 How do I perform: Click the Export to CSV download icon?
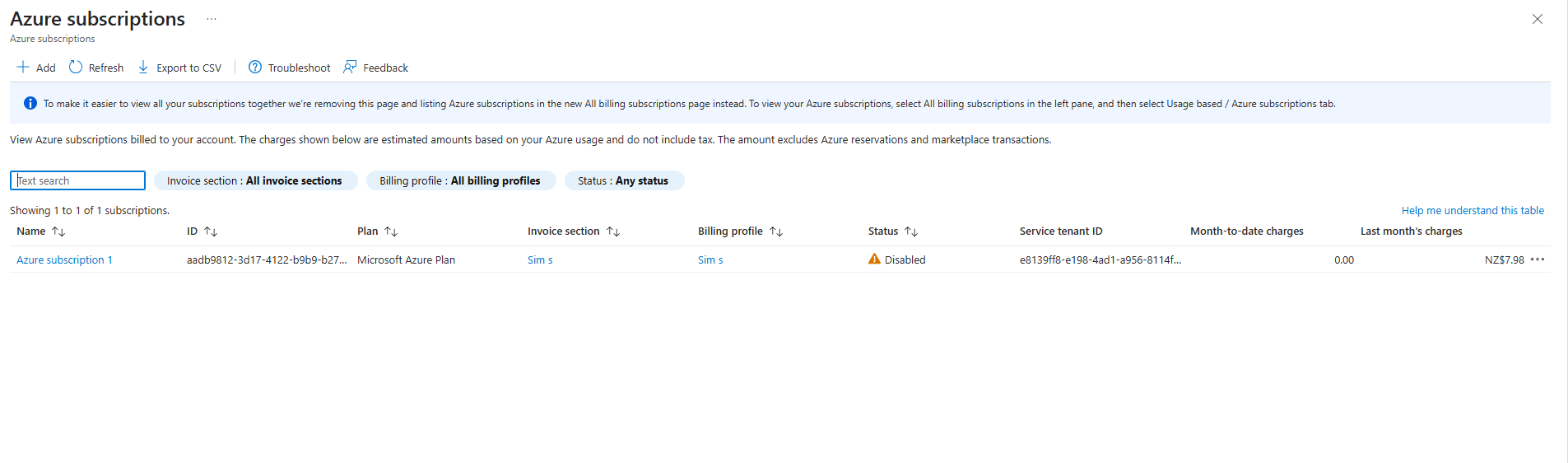(x=143, y=67)
